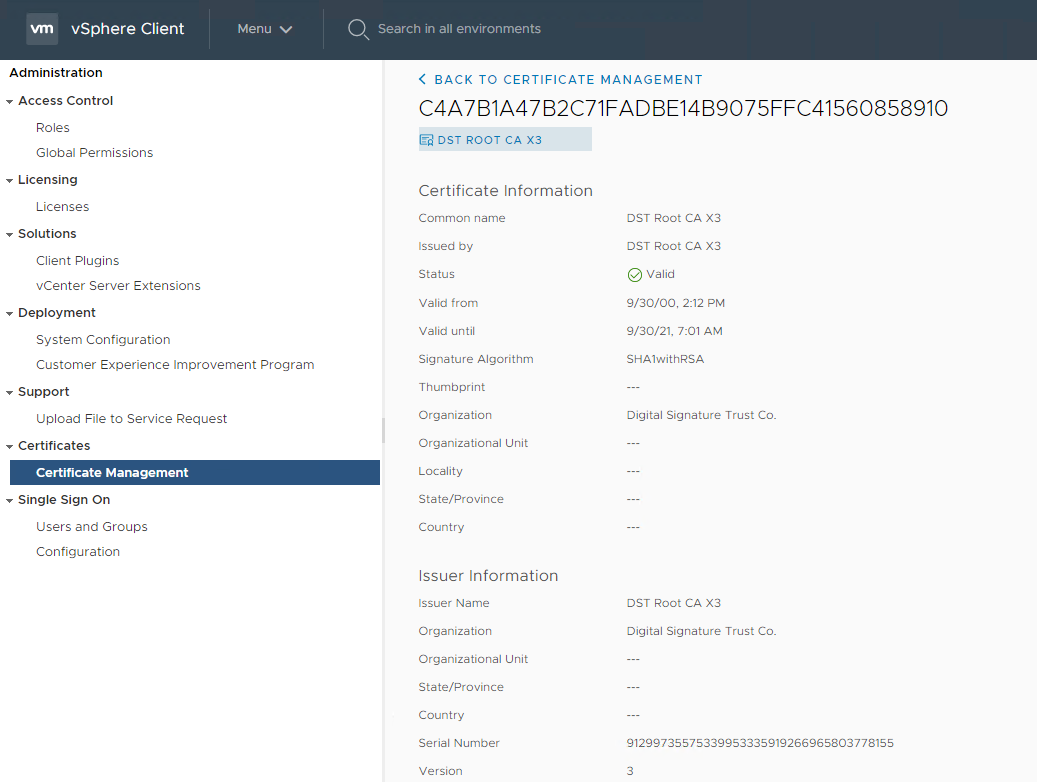Click Issuer Organization value Digital Signature Trust Co.

[702, 631]
